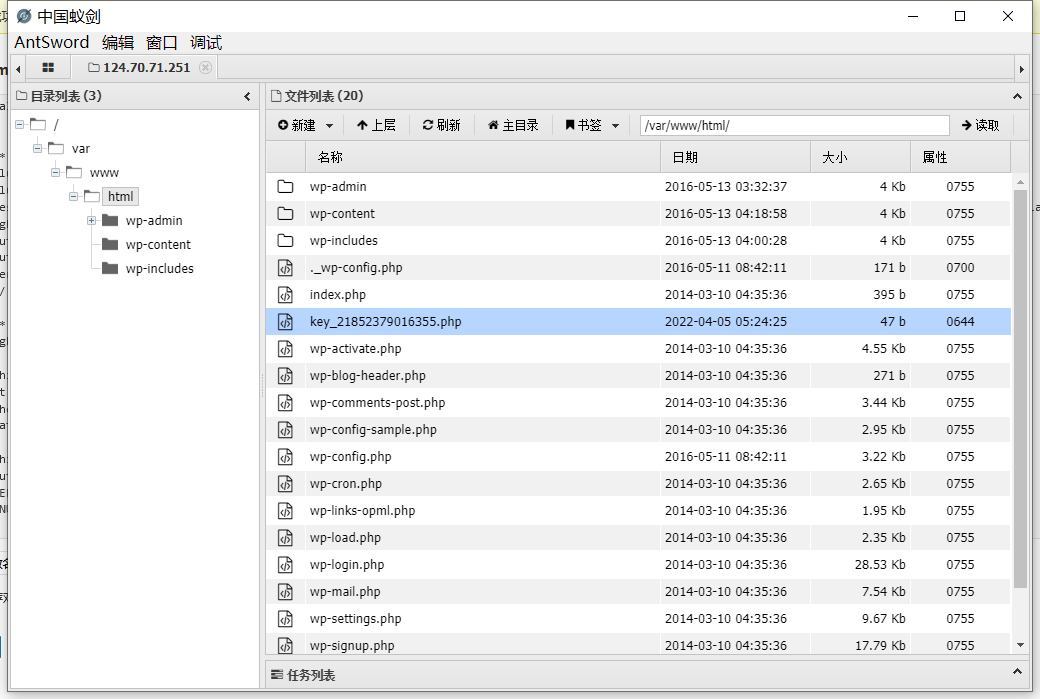Collapse the html tree node
Screen dimensions: 1040x699
73,196
